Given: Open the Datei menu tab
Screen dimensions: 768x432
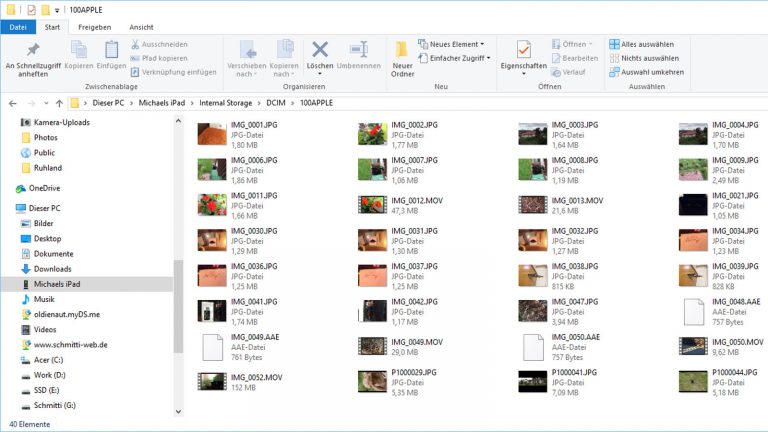Looking at the screenshot, I should point(18,27).
